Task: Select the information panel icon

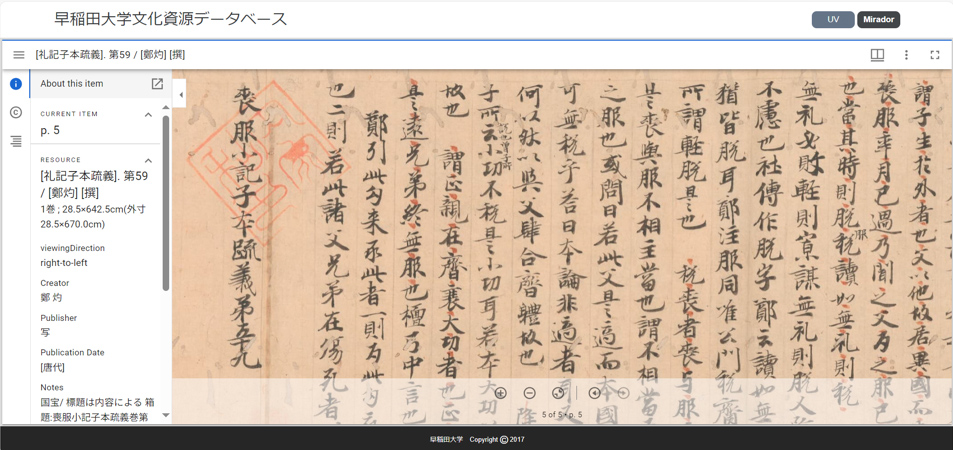Action: [16, 84]
